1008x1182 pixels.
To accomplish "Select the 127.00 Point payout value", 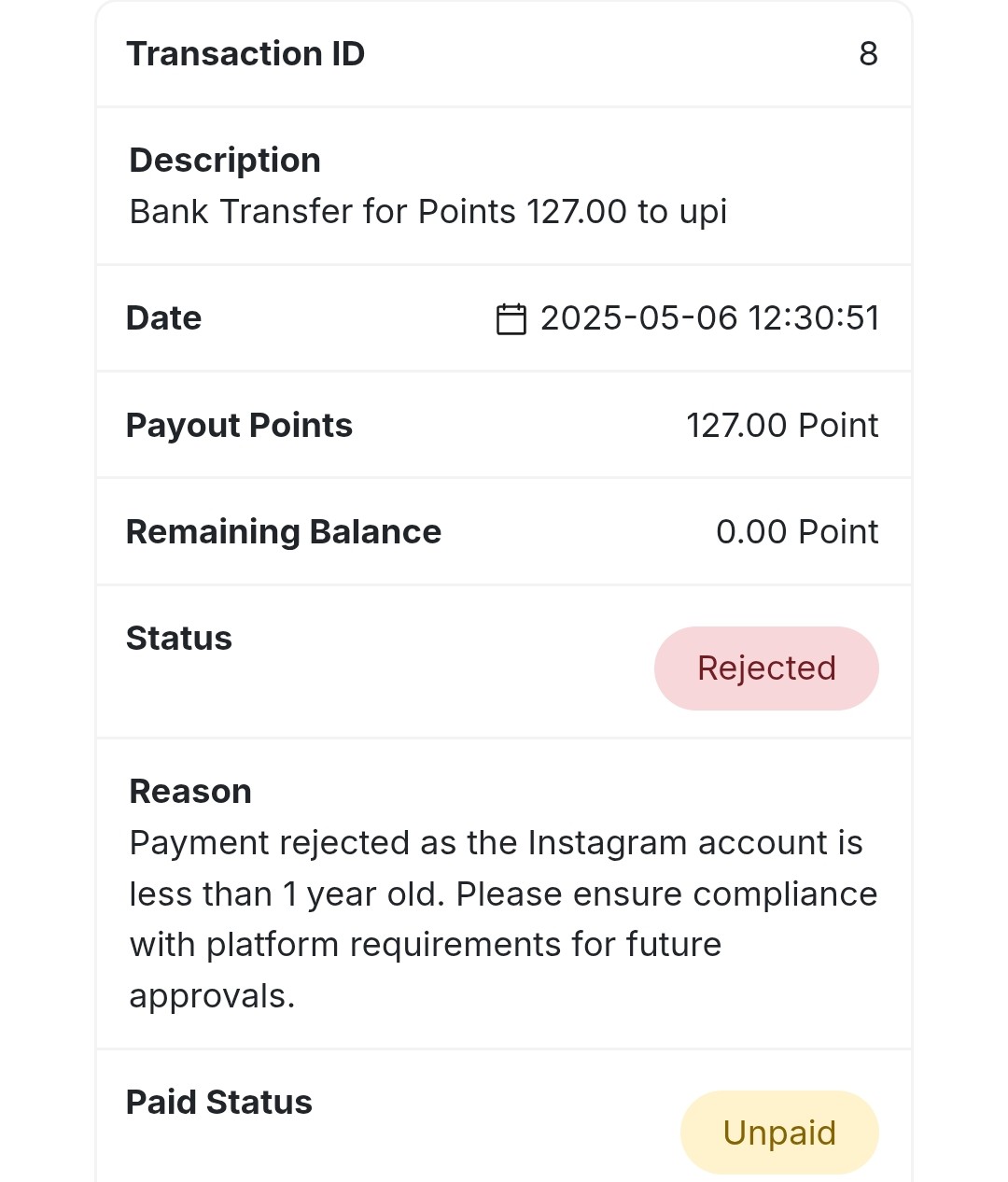I will (782, 426).
